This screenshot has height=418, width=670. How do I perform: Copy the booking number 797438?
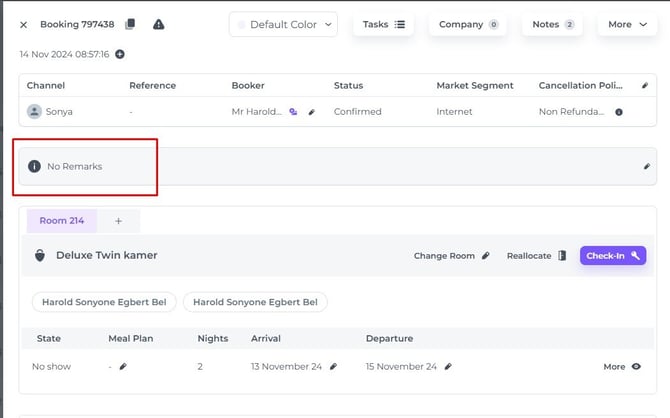click(131, 24)
